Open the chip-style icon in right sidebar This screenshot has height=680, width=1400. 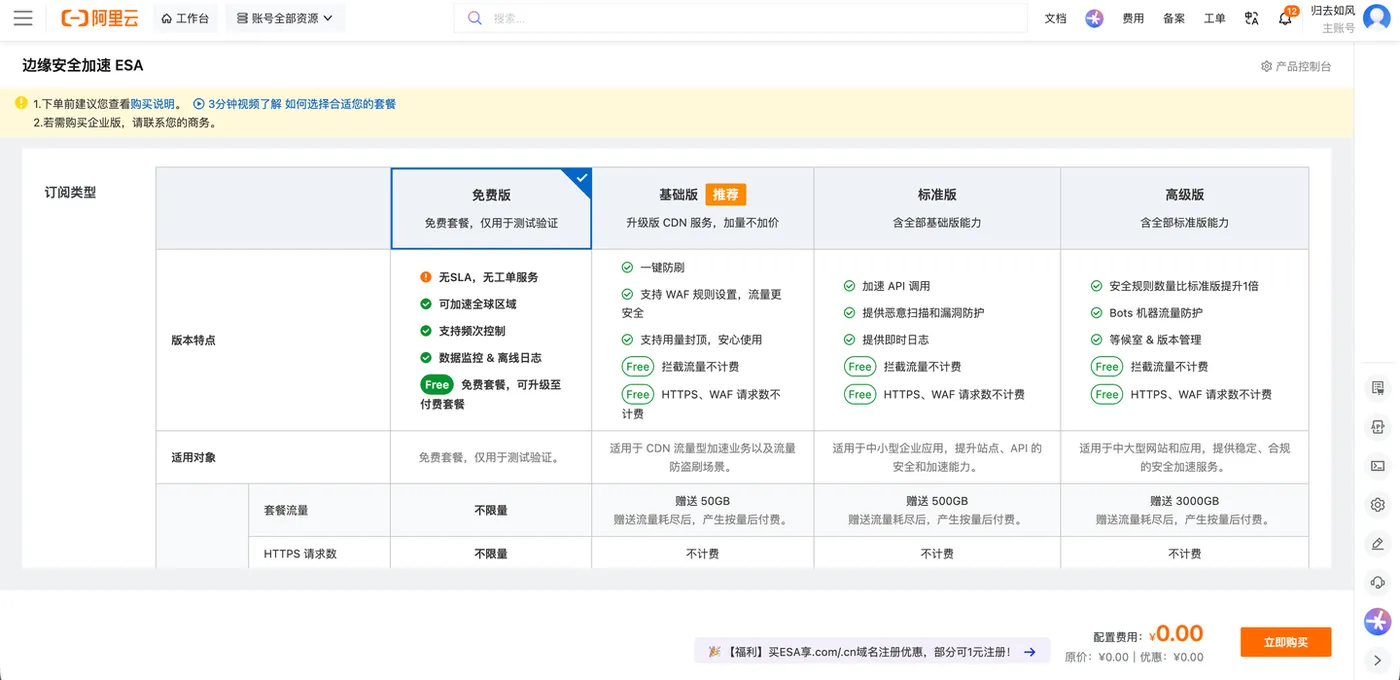point(1378,427)
